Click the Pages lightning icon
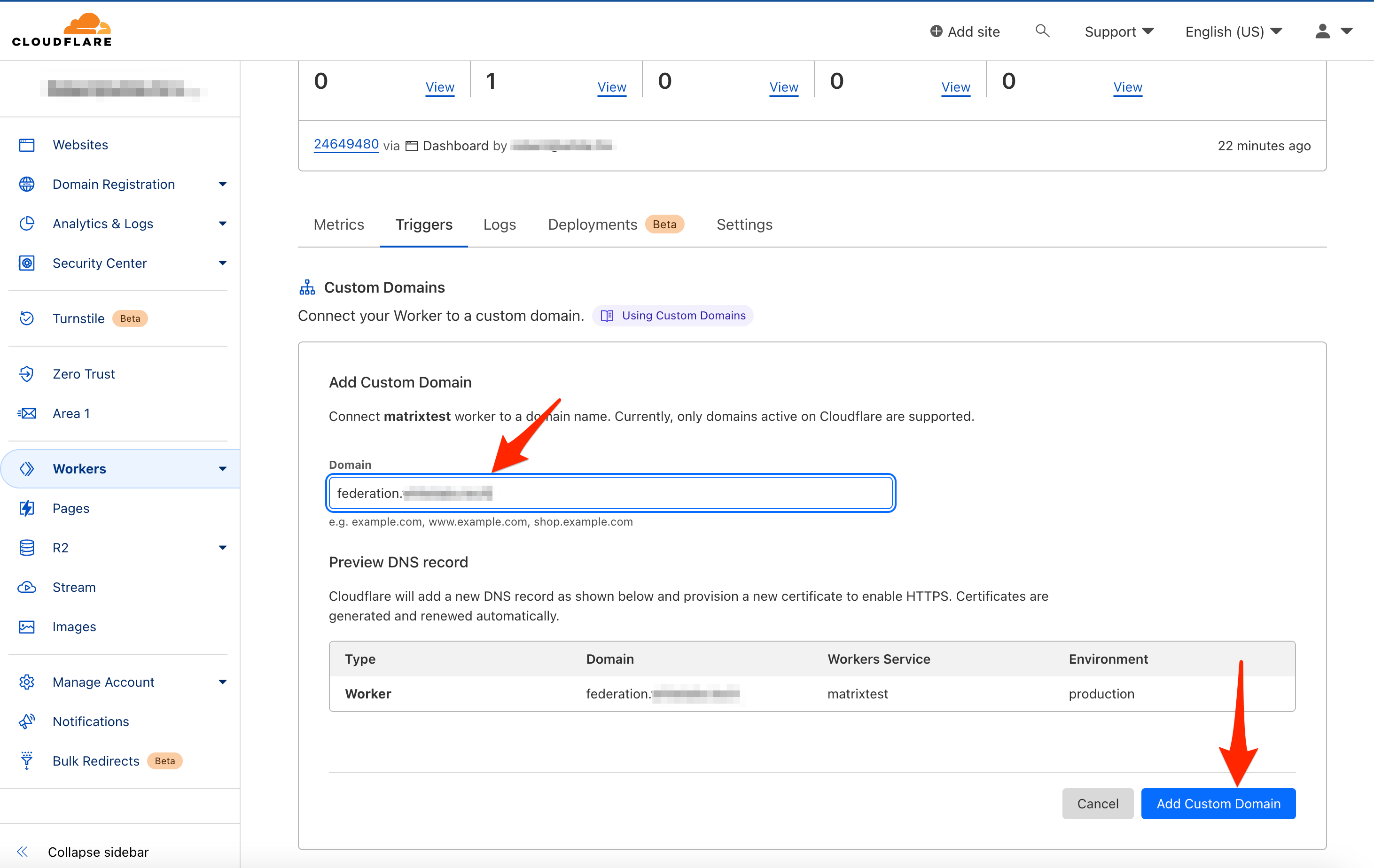This screenshot has height=868, width=1374. tap(27, 508)
